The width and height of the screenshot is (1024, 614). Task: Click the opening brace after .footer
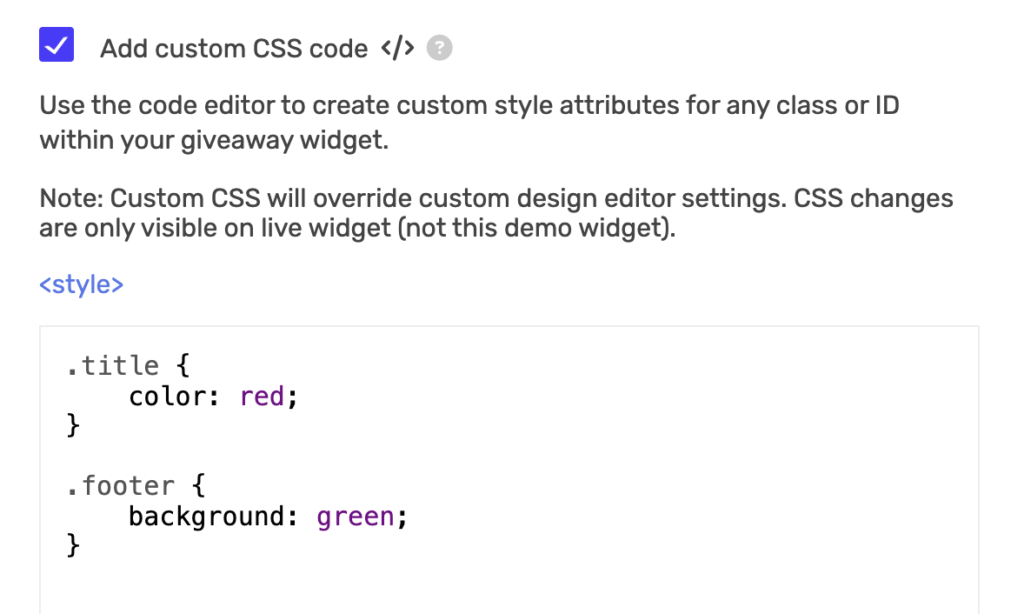pos(197,486)
